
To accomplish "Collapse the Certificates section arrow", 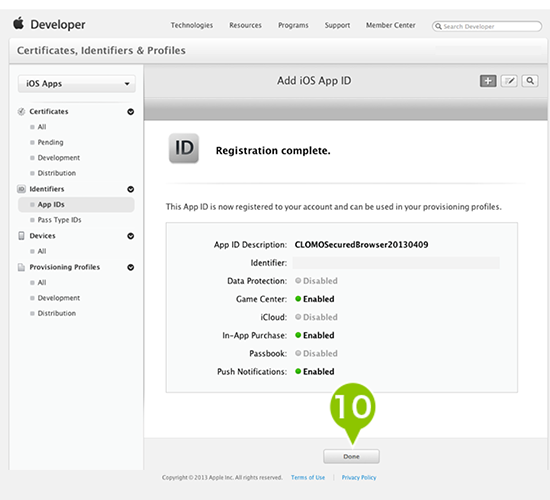I will [130, 112].
